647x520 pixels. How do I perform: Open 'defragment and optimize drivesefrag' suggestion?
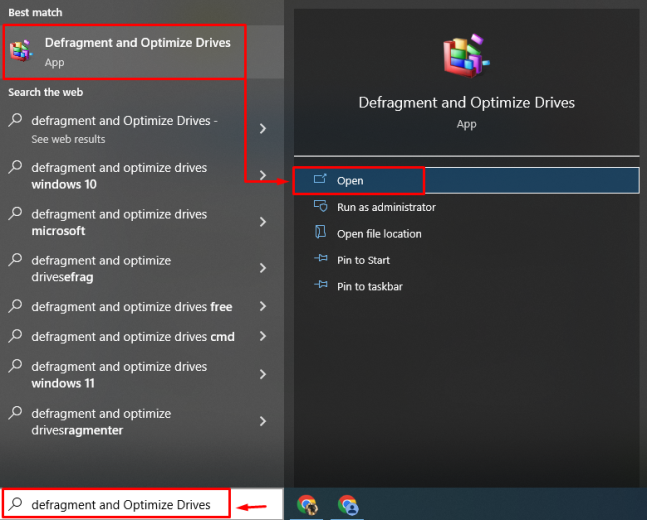click(x=142, y=269)
